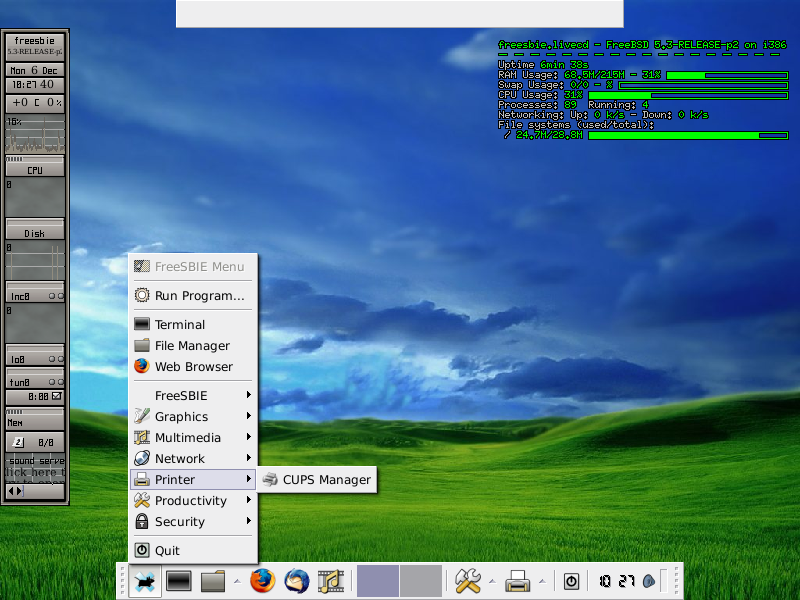This screenshot has width=800, height=600.
Task: Switch to the first workspace in the pager
Action: 378,581
